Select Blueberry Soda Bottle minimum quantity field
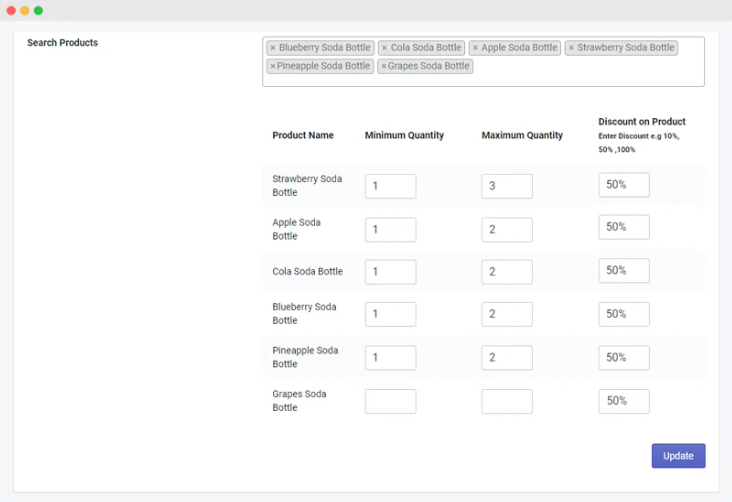 [390, 315]
